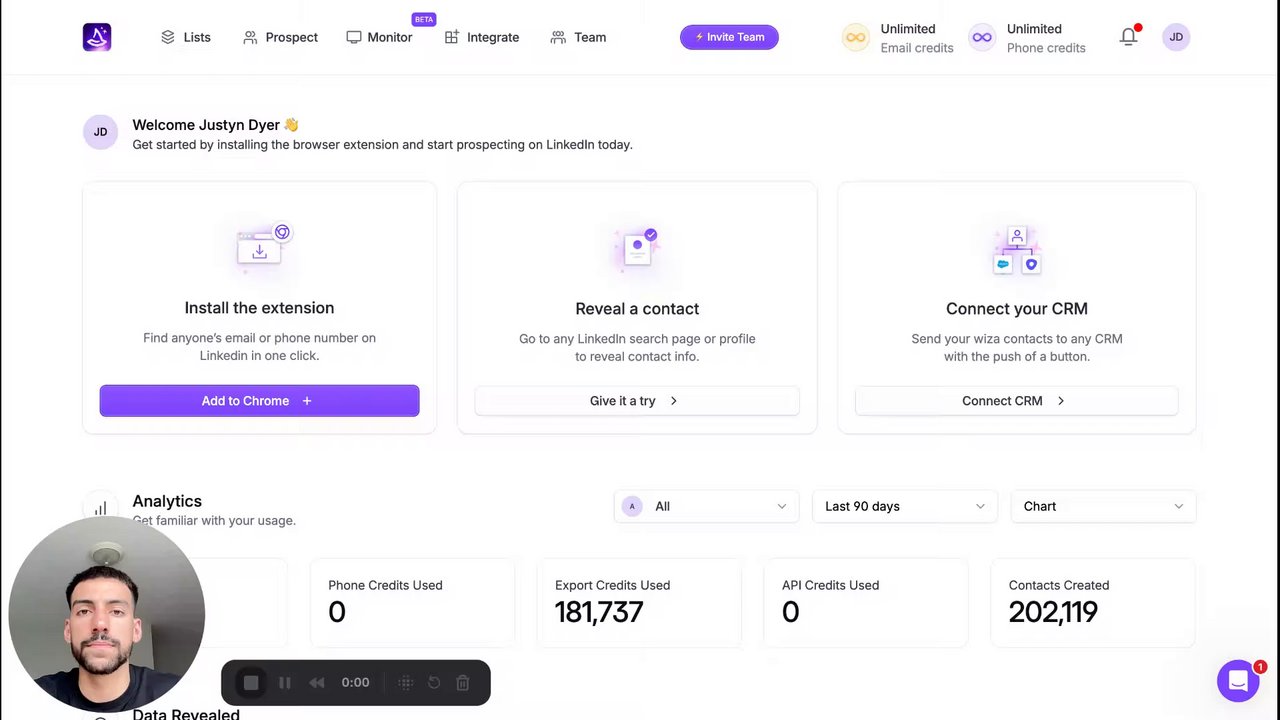Click the grid drag handle on recorder
The height and width of the screenshot is (720, 1280).
[x=406, y=683]
